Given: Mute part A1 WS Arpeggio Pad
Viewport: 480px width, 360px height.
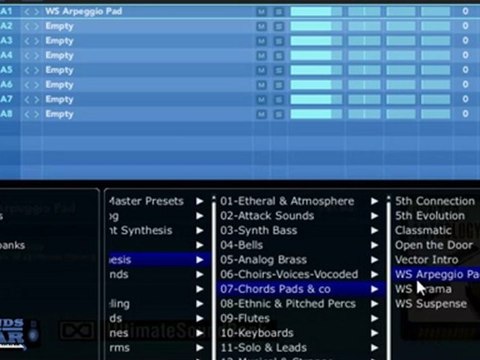Looking at the screenshot, I should 262,12.
